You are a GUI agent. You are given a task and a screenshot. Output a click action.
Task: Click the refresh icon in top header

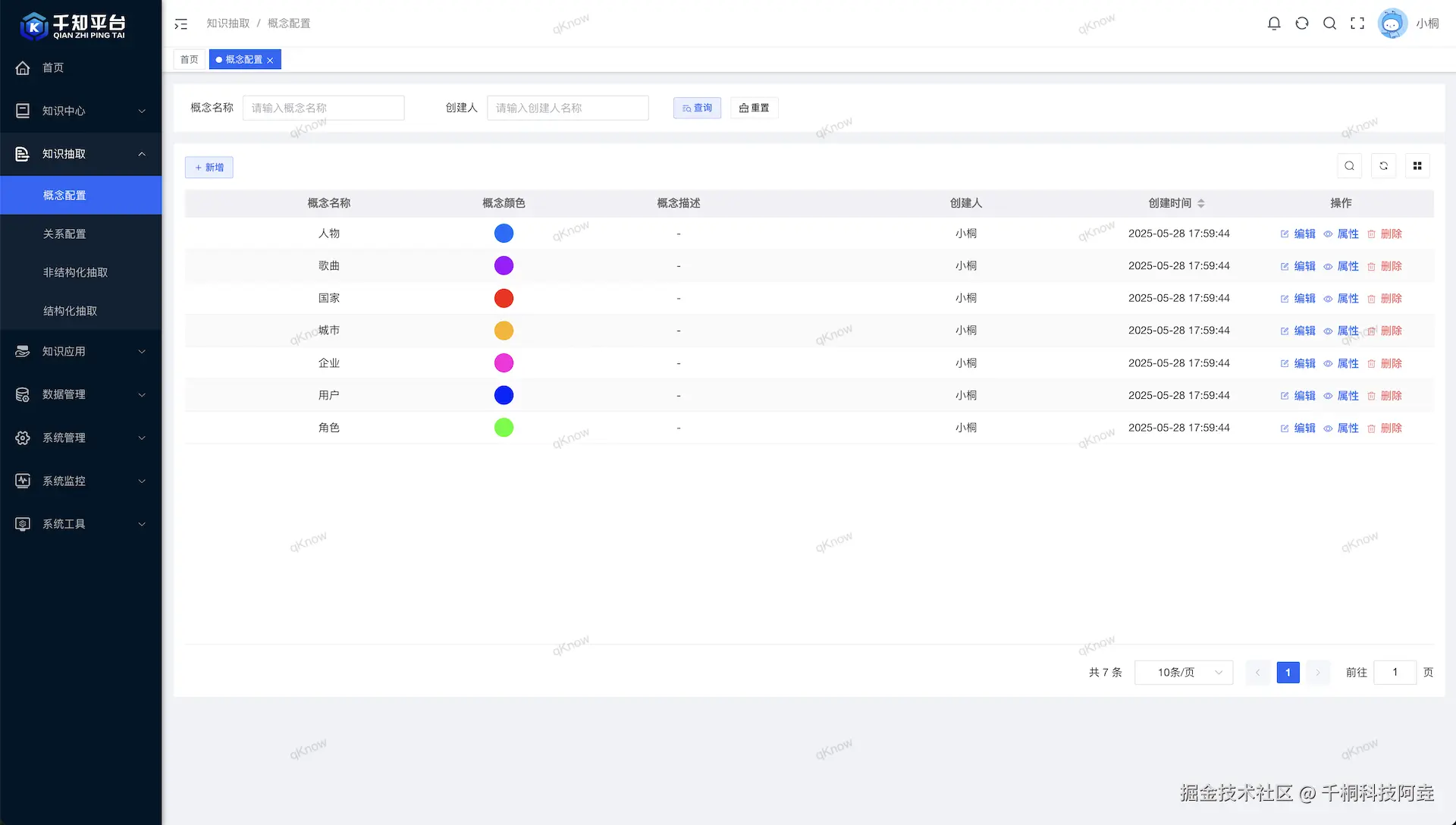click(1302, 24)
